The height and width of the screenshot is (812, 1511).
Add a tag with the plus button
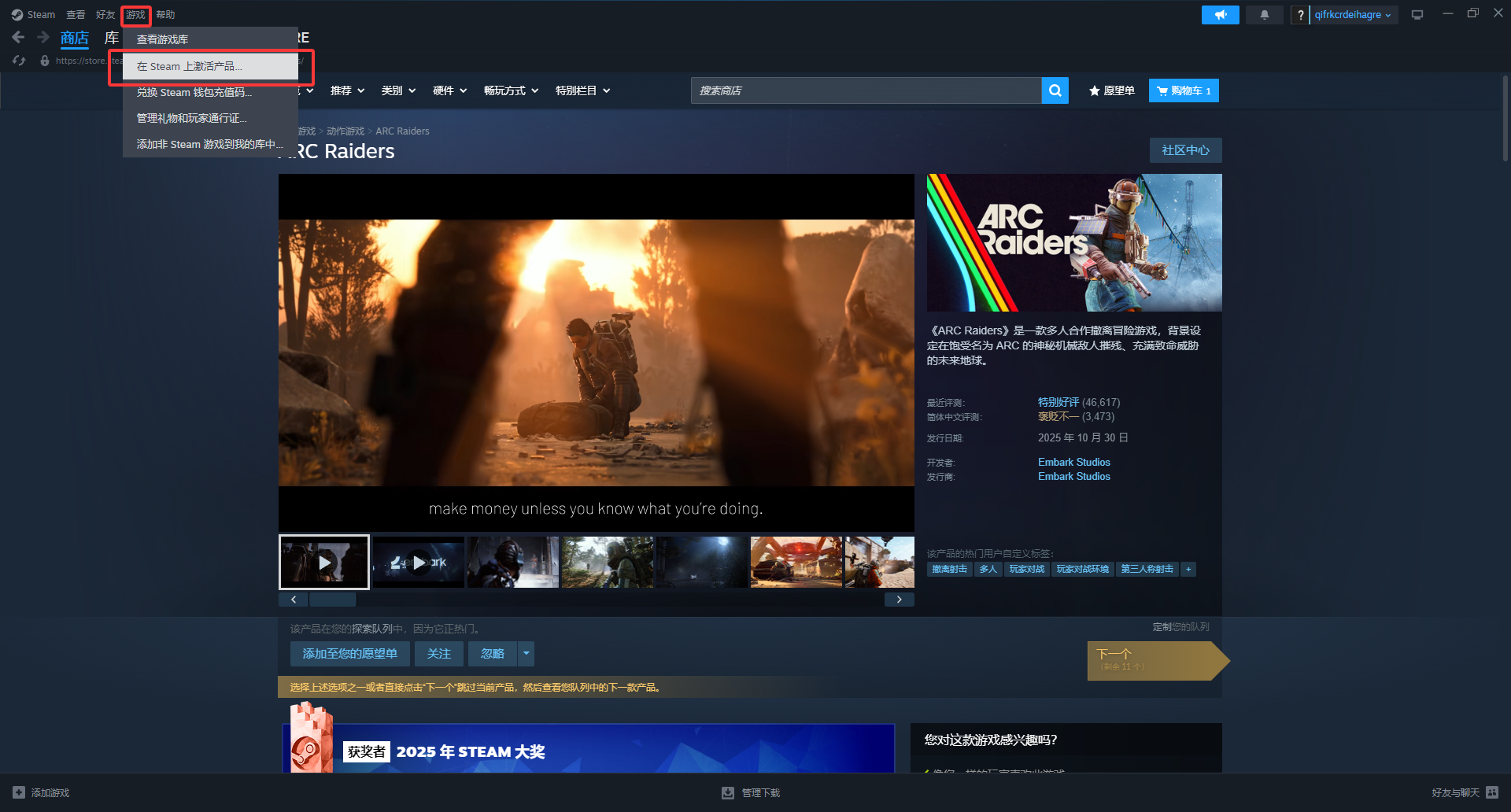[1188, 569]
